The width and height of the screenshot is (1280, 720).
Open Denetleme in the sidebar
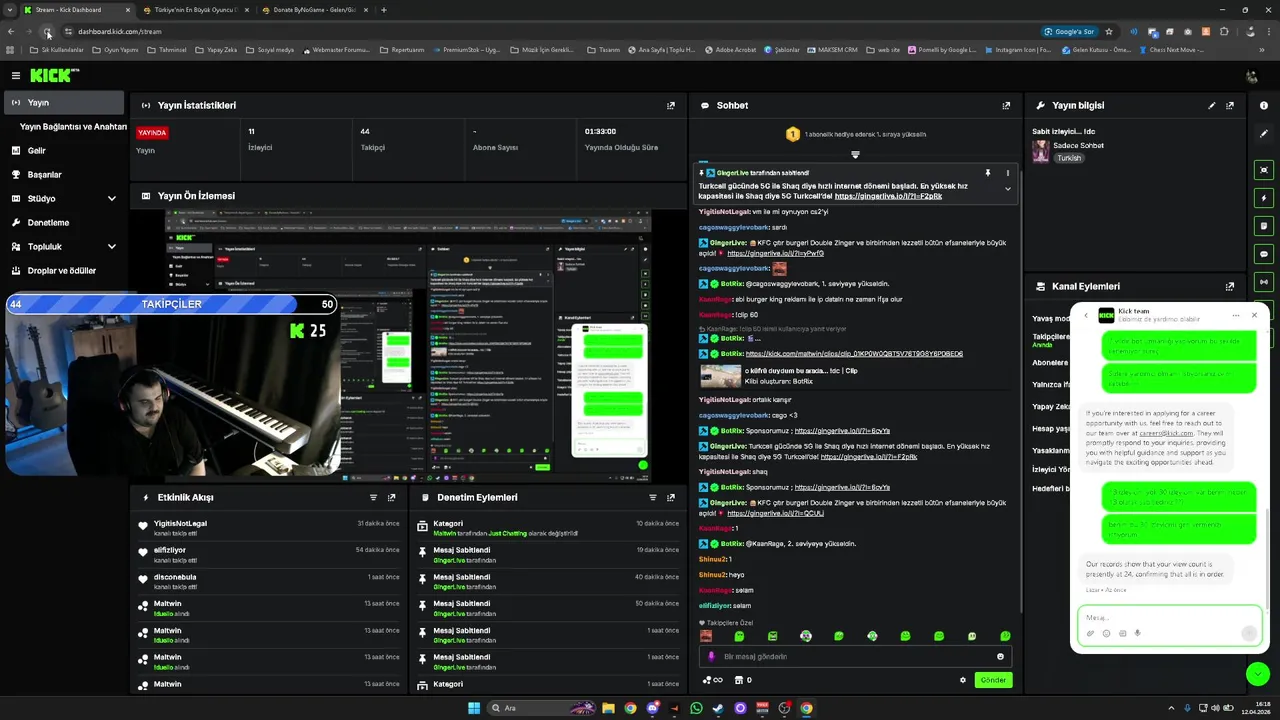click(64, 223)
